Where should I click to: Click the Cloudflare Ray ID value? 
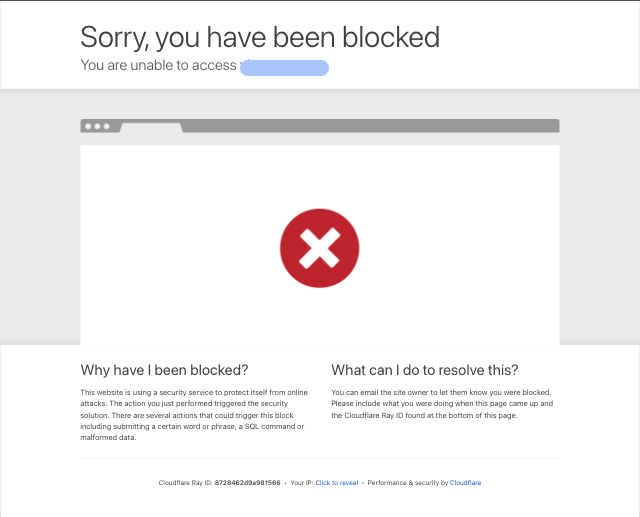(247, 483)
